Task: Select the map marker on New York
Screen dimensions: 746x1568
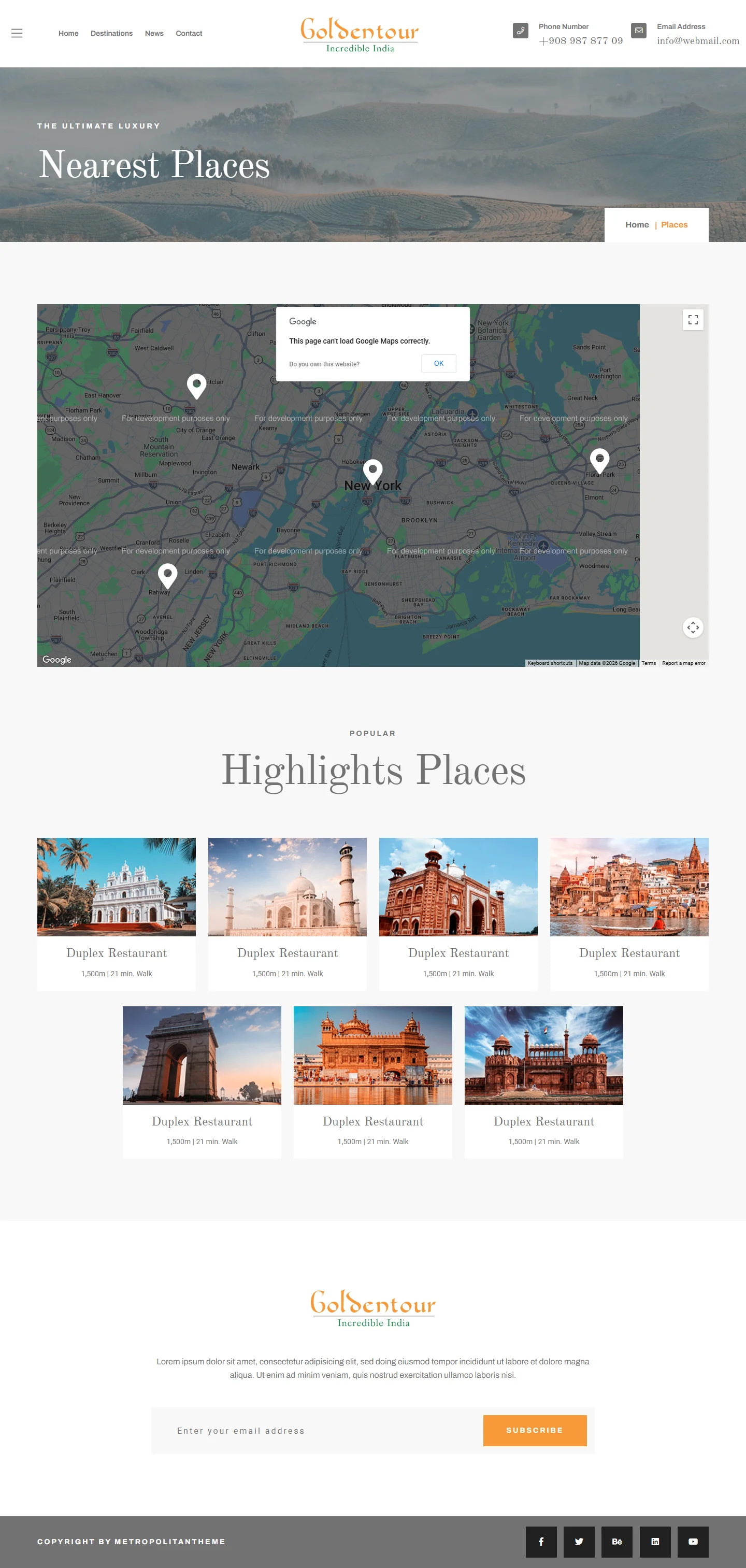Action: (372, 473)
